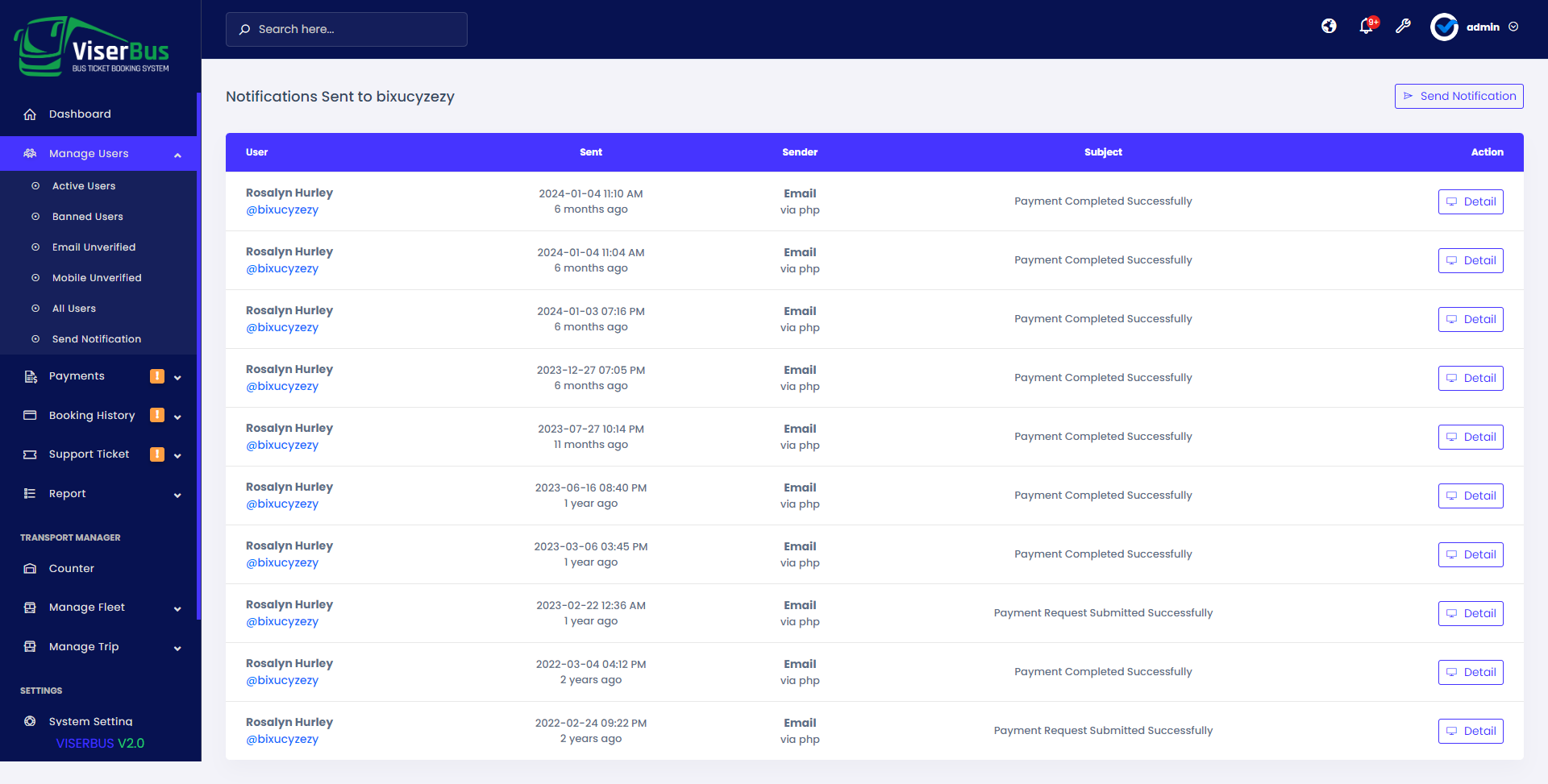Open Booking History from the sidebar
This screenshot has height=784, width=1548.
92,415
